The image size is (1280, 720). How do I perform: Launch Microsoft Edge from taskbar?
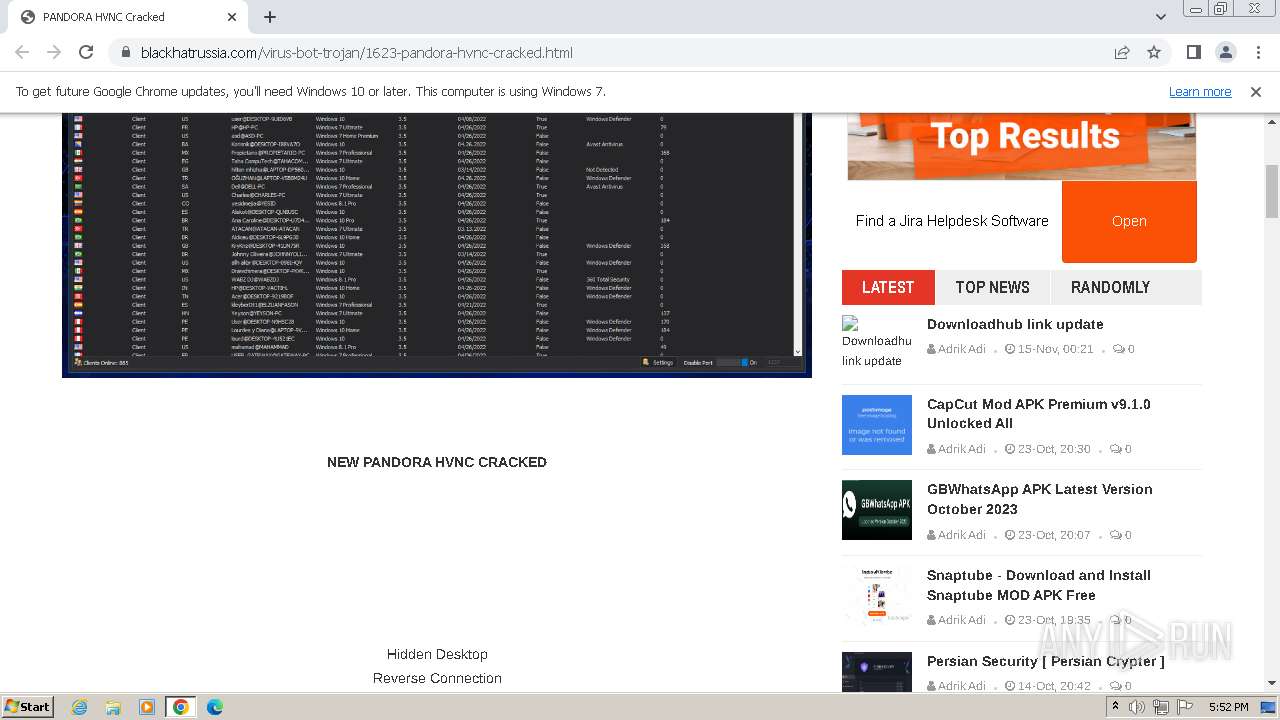[215, 707]
